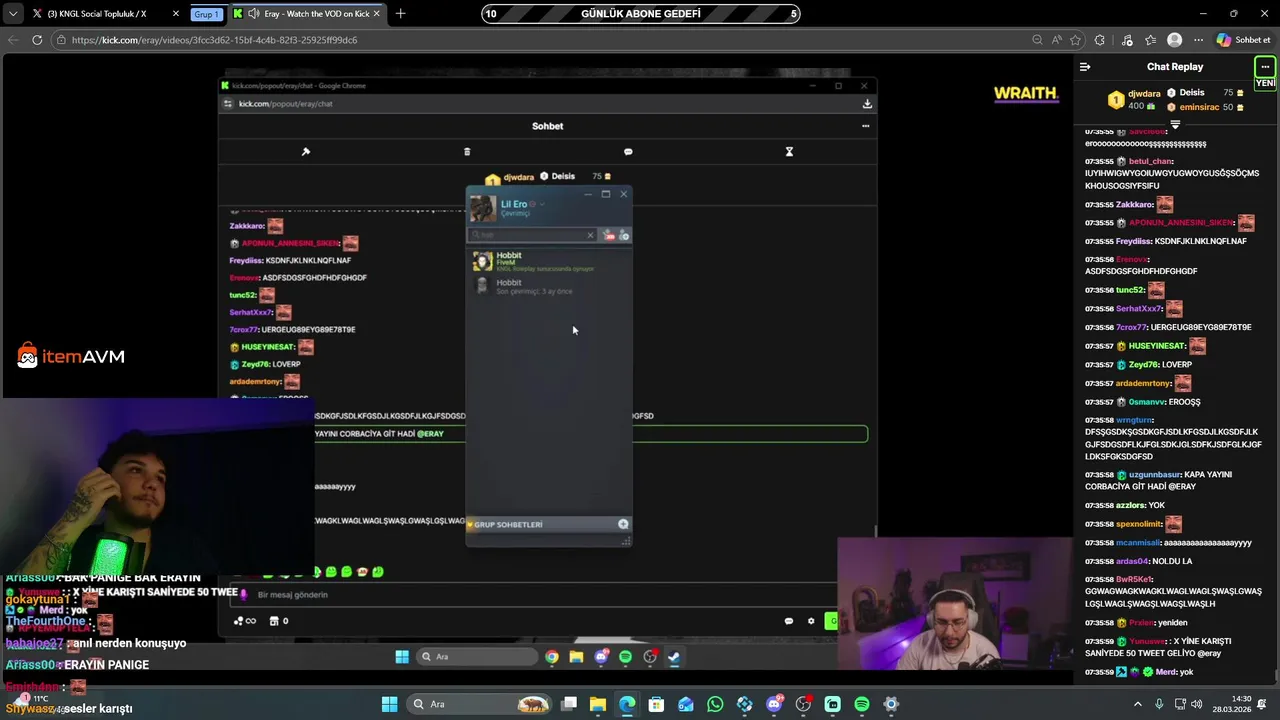Select Hobbit playing FiveM in friends list

(x=548, y=261)
